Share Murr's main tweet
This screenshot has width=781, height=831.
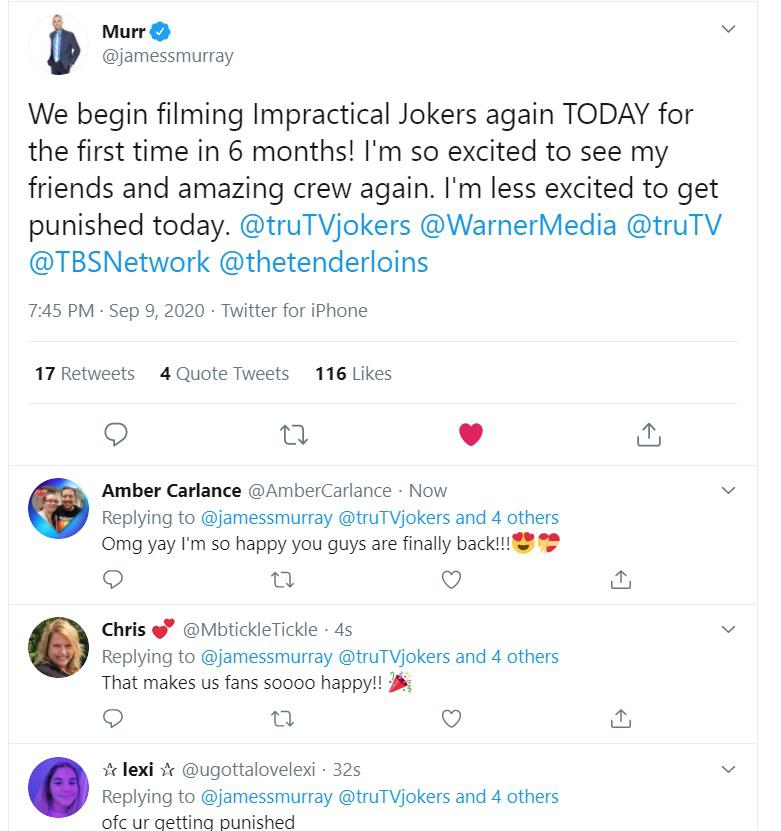[648, 434]
